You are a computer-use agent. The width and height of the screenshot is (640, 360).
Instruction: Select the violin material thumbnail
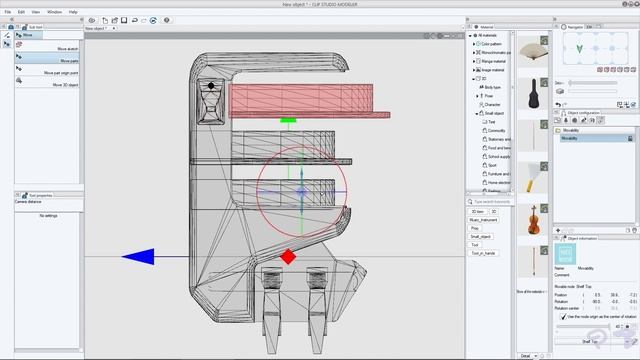coord(533,220)
